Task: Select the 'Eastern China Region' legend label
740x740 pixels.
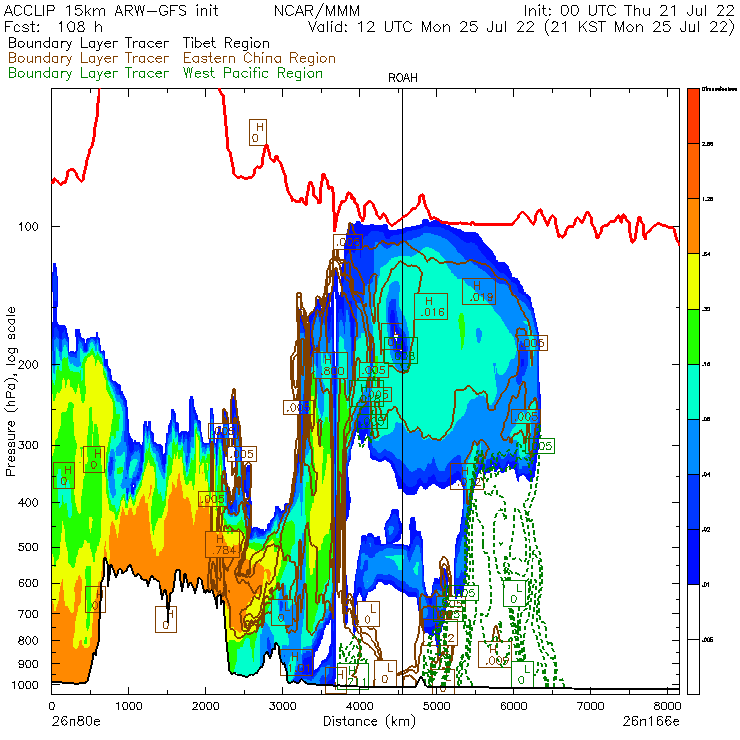Action: 259,58
